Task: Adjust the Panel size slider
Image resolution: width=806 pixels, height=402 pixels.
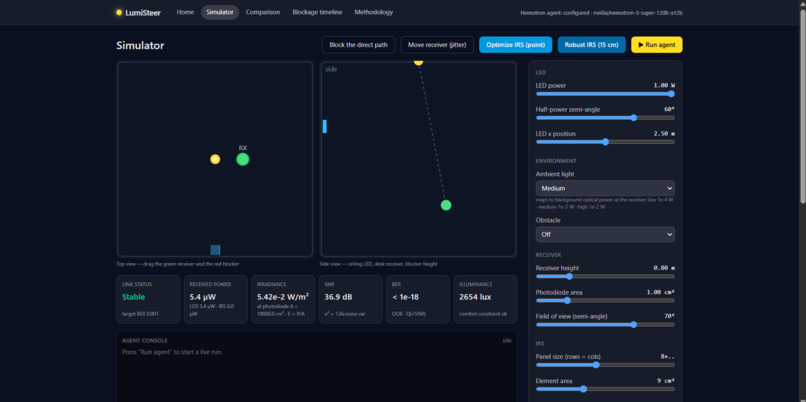Action: tap(605, 365)
